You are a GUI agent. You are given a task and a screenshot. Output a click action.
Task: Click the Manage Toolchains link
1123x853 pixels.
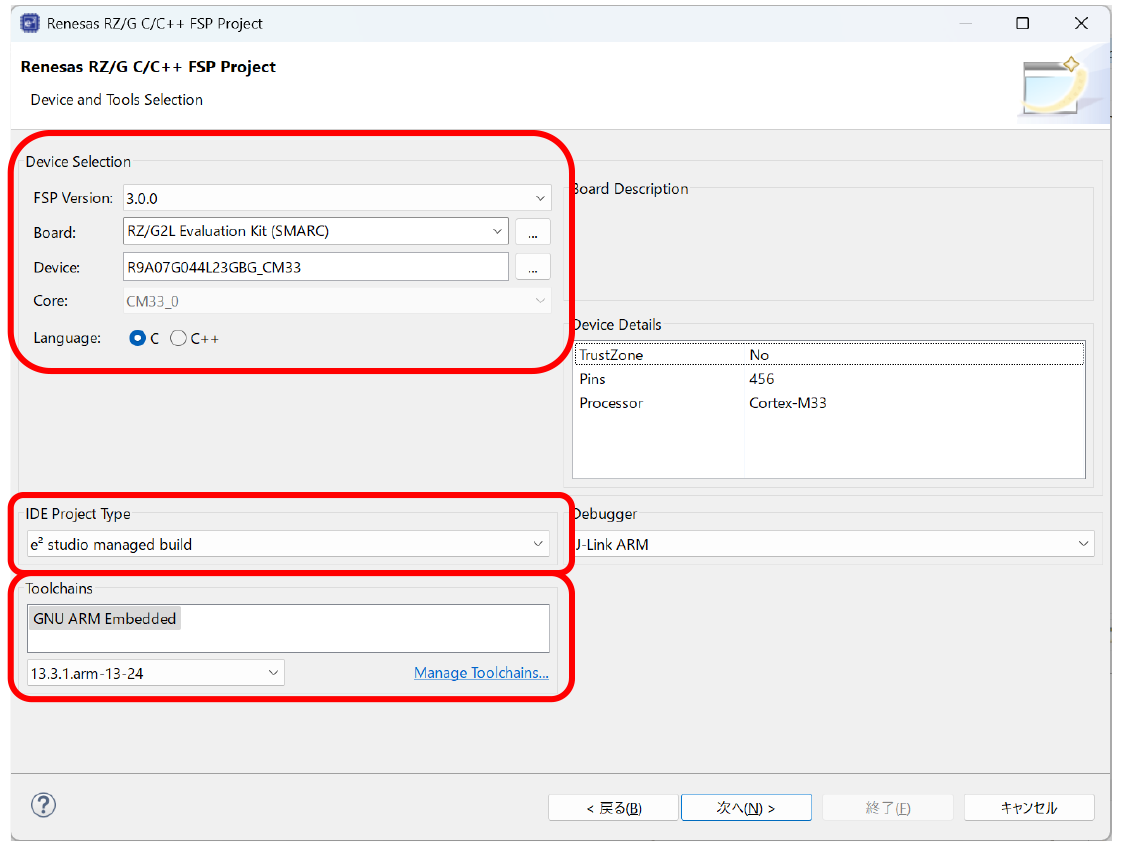tap(481, 673)
